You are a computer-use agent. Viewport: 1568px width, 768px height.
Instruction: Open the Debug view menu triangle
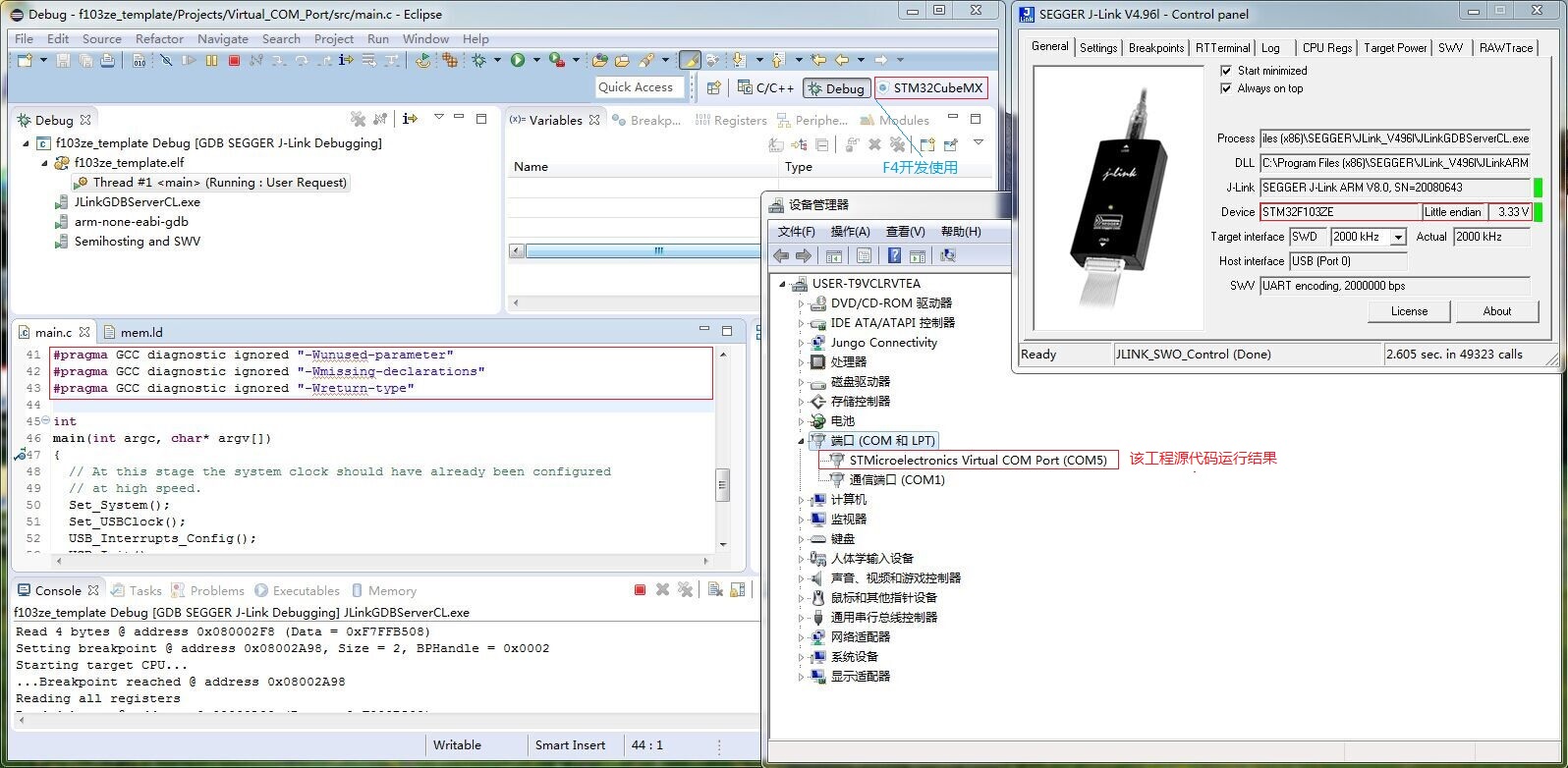click(439, 119)
